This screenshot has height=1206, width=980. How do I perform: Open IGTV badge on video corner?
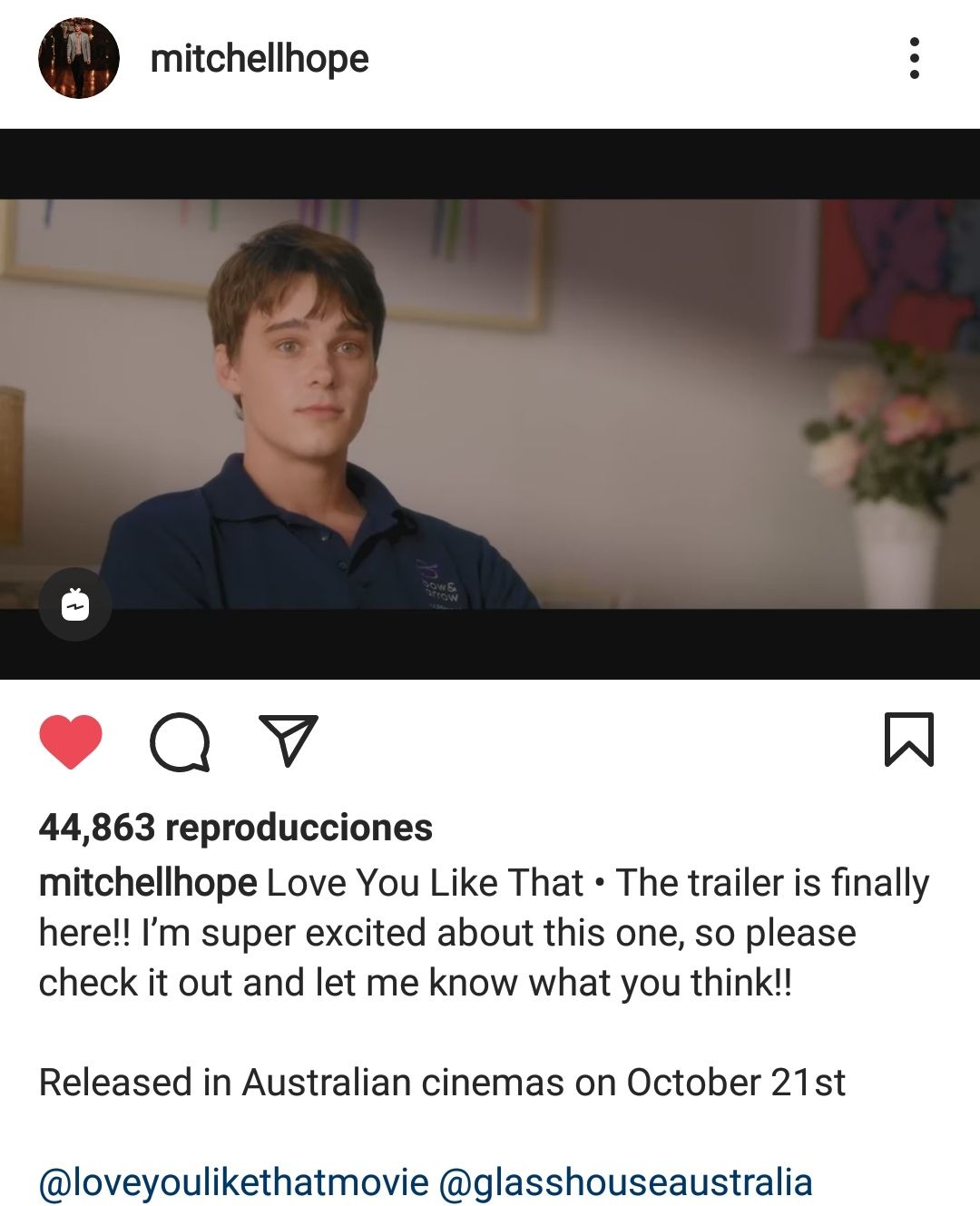tap(75, 604)
